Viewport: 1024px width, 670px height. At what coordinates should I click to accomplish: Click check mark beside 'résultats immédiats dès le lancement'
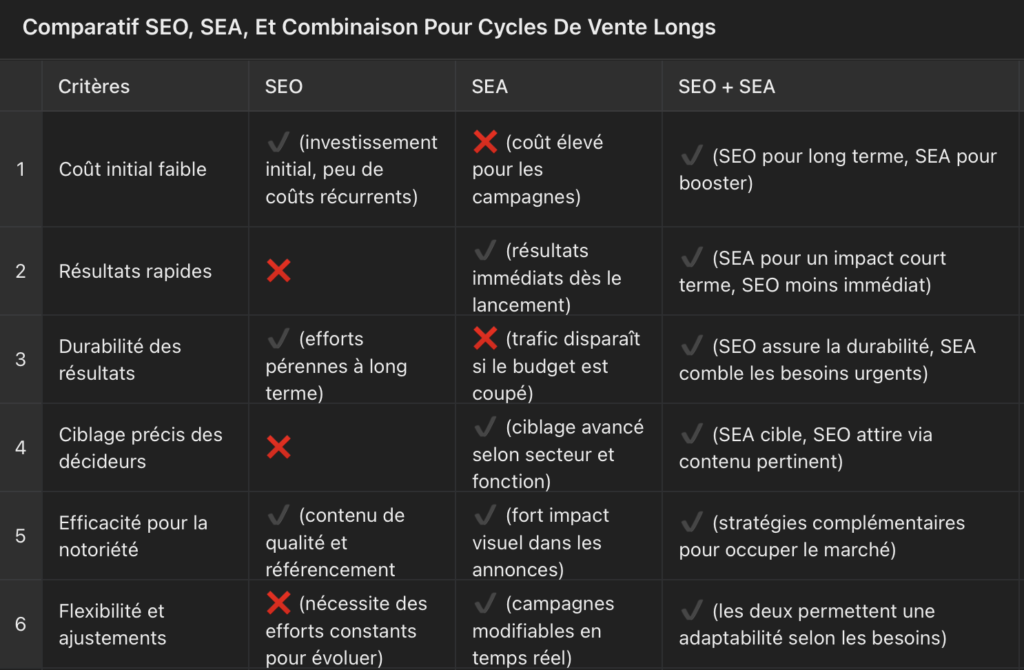pos(485,250)
